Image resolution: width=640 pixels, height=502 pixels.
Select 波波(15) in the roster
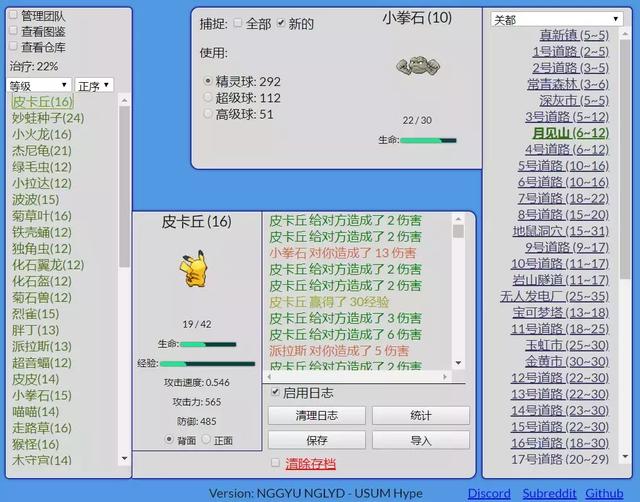tap(36, 200)
